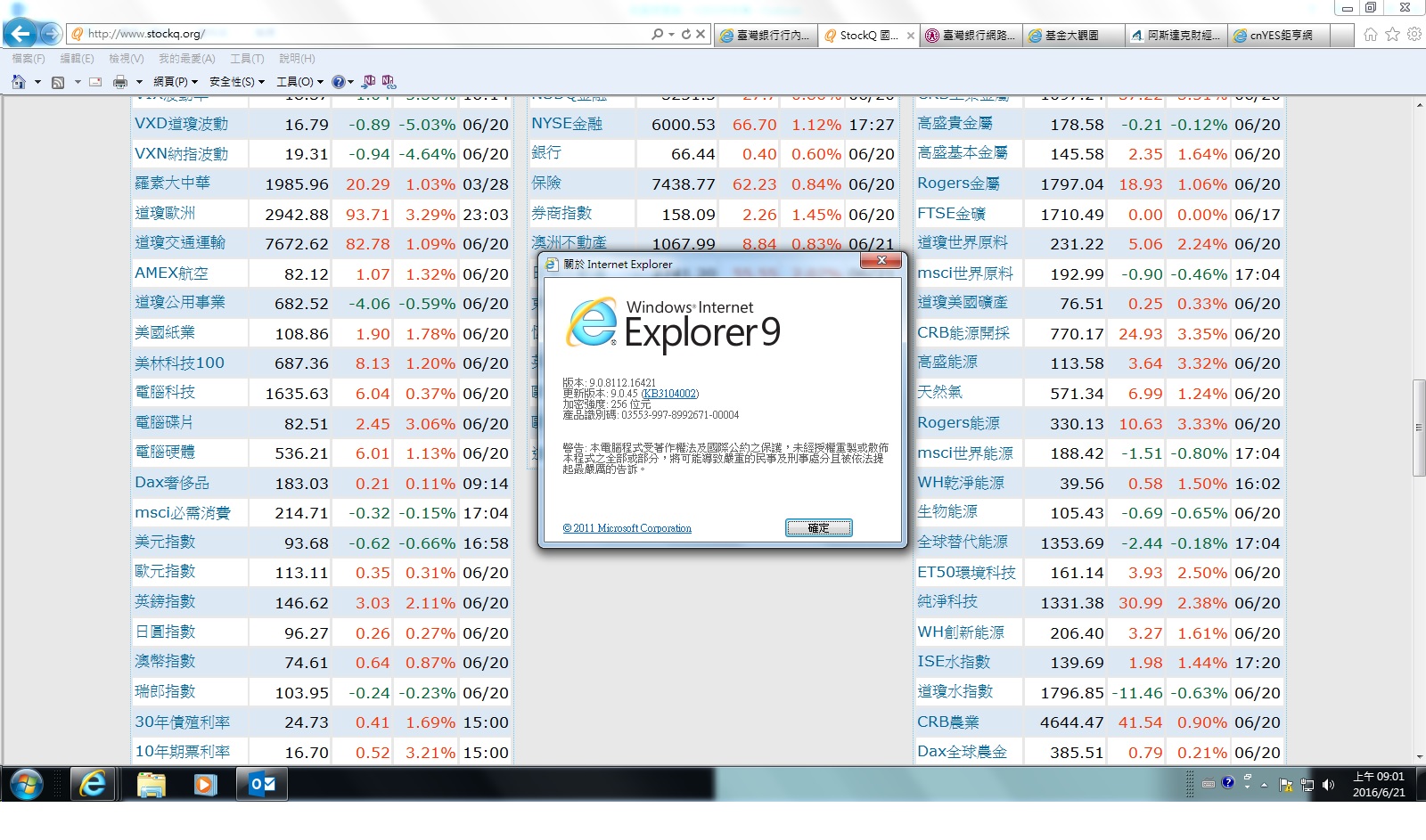Screen dimensions: 1426x840
Task: Switch to the 基金大觀園 tab
Action: [x=1074, y=35]
